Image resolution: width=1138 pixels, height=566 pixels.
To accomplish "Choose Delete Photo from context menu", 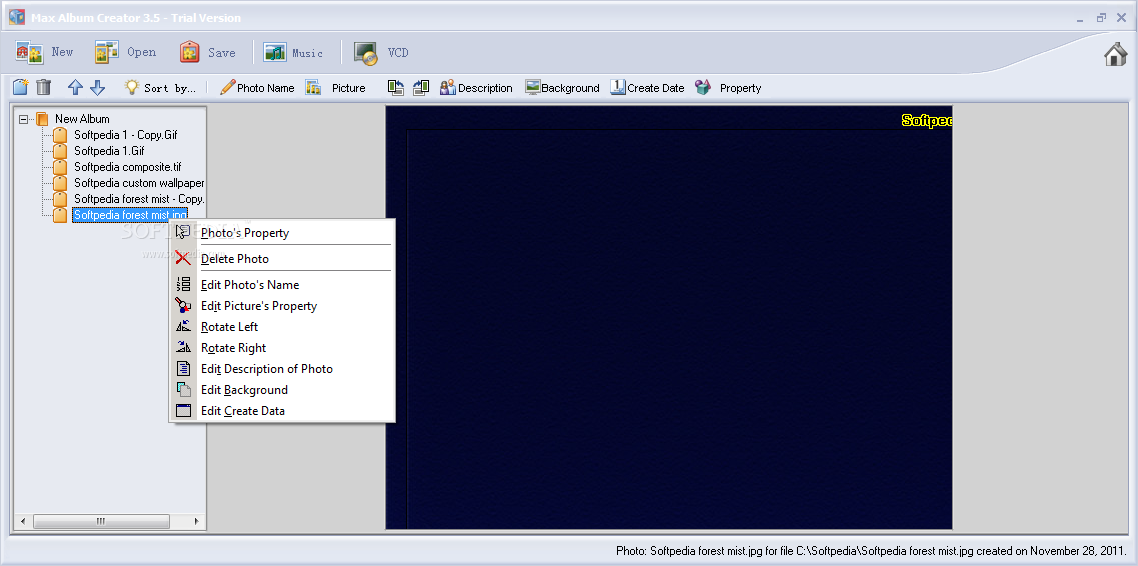I will click(282, 258).
